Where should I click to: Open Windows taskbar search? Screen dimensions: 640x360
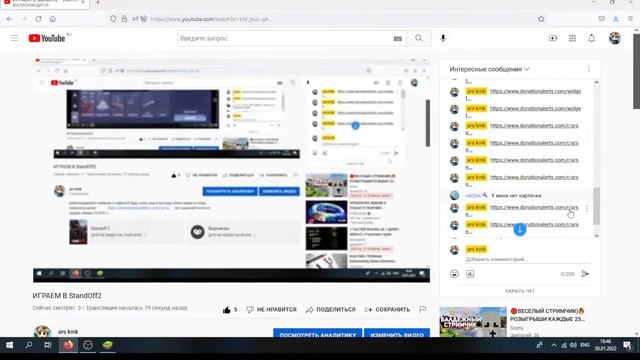click(29, 345)
